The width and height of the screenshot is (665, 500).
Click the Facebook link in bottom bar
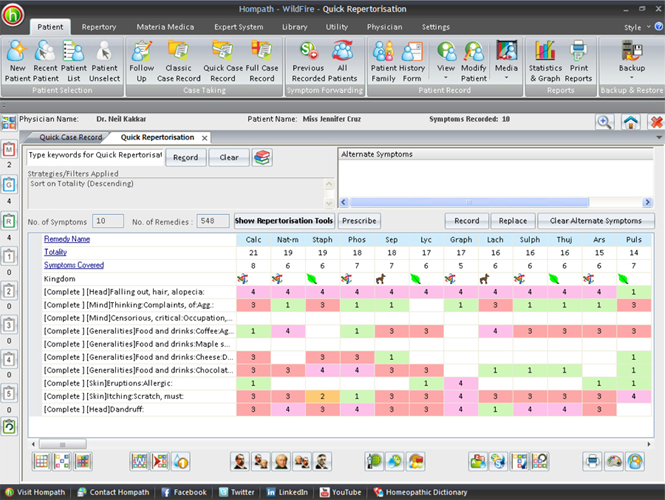click(184, 492)
